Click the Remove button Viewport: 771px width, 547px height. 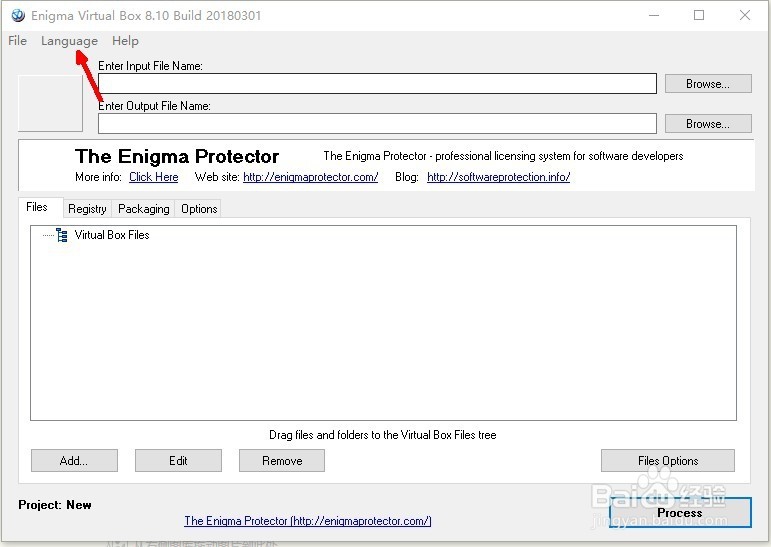pyautogui.click(x=282, y=460)
